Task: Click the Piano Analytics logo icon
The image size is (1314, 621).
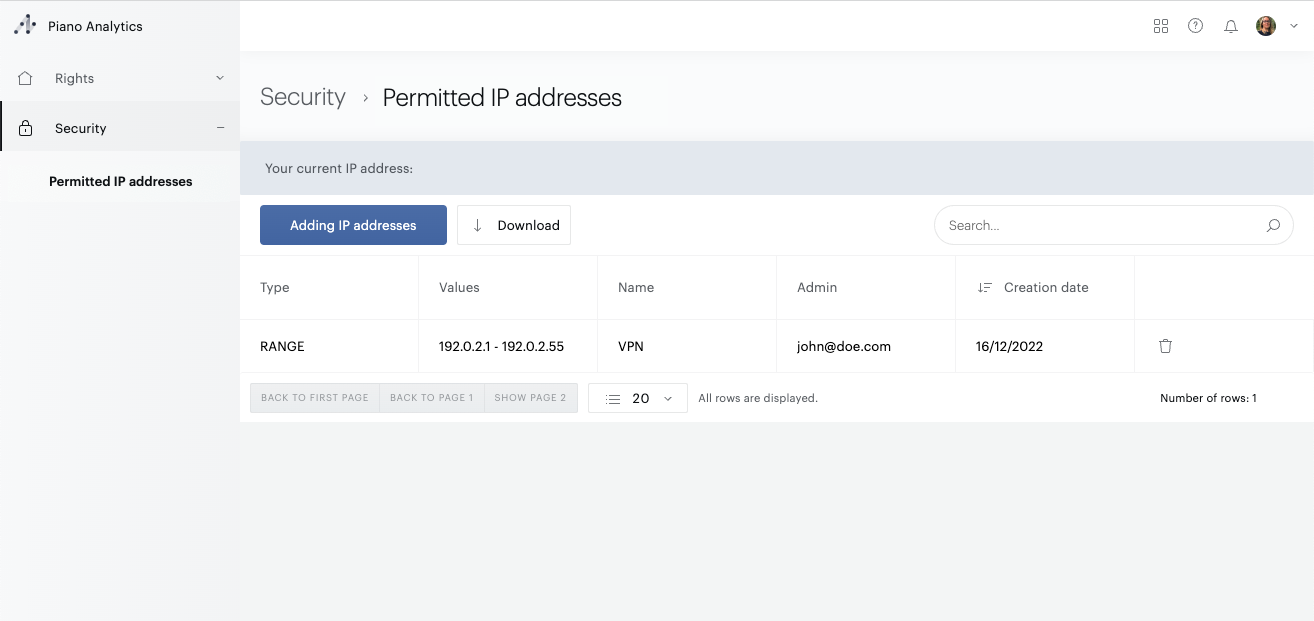Action: point(25,26)
